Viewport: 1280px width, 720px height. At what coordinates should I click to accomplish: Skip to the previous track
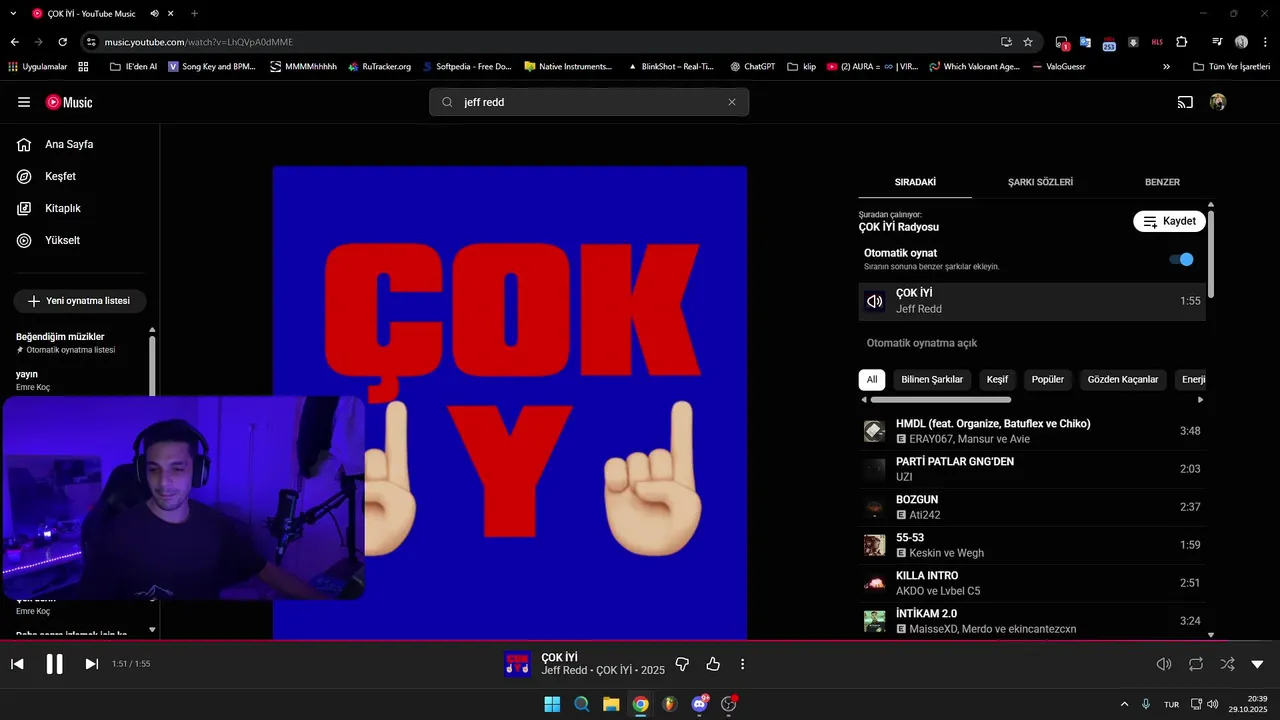[x=17, y=664]
